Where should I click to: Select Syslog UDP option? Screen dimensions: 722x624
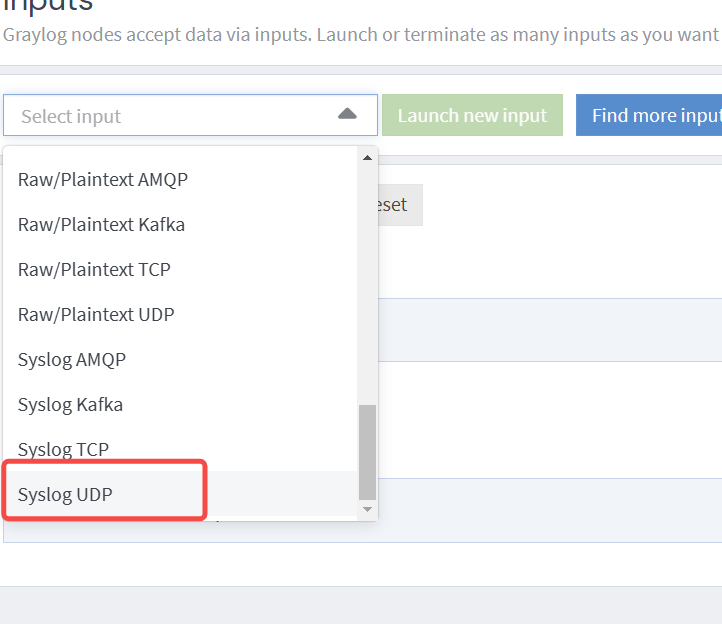[x=180, y=494]
